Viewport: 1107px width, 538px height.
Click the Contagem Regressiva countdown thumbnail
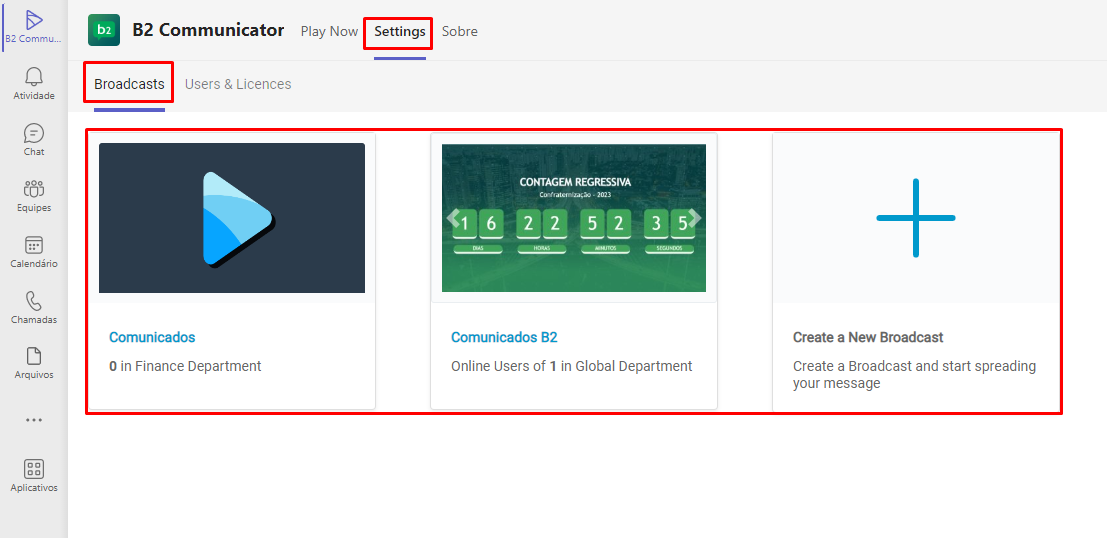tap(574, 217)
